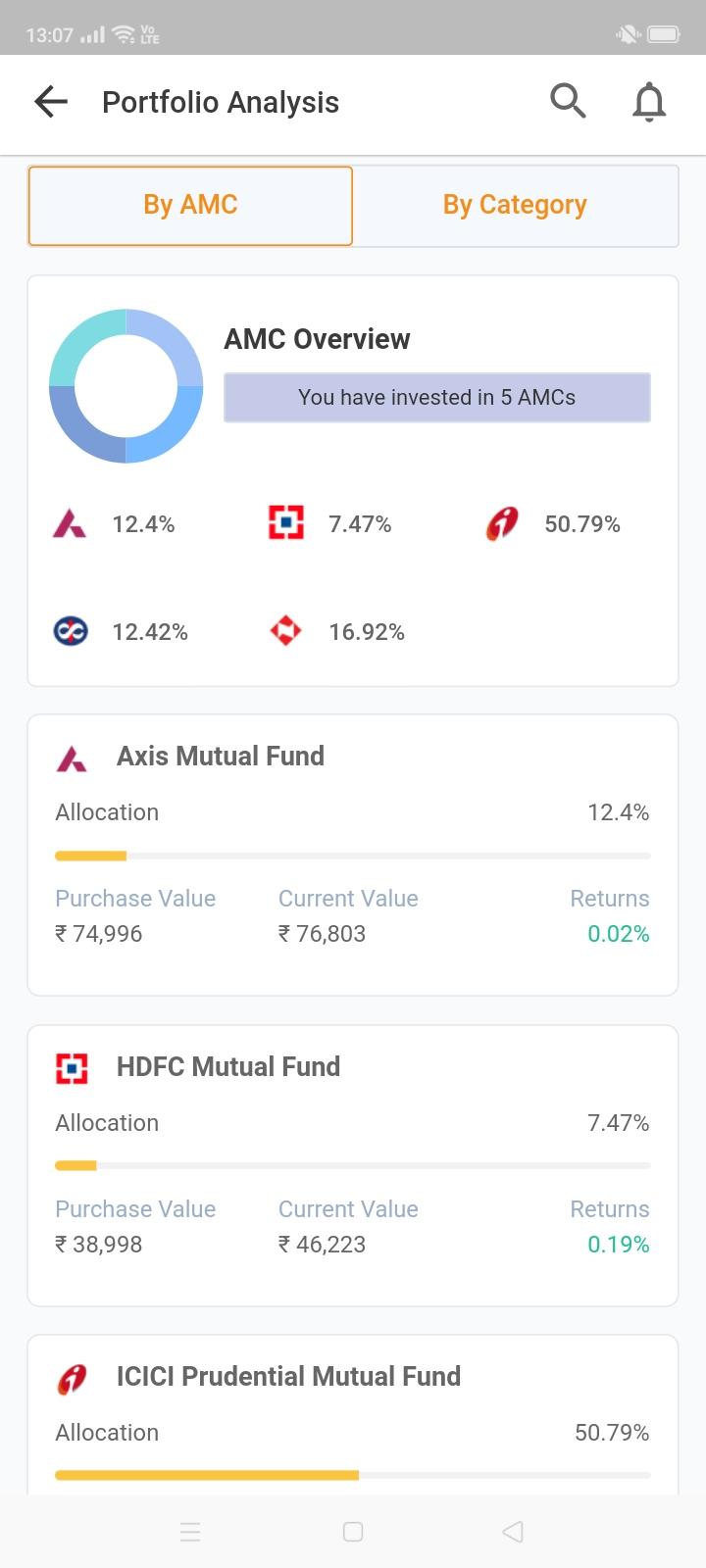This screenshot has width=706, height=1568.
Task: Tap HDFC logo in HDFC Mutual Fund card
Action: (72, 1068)
